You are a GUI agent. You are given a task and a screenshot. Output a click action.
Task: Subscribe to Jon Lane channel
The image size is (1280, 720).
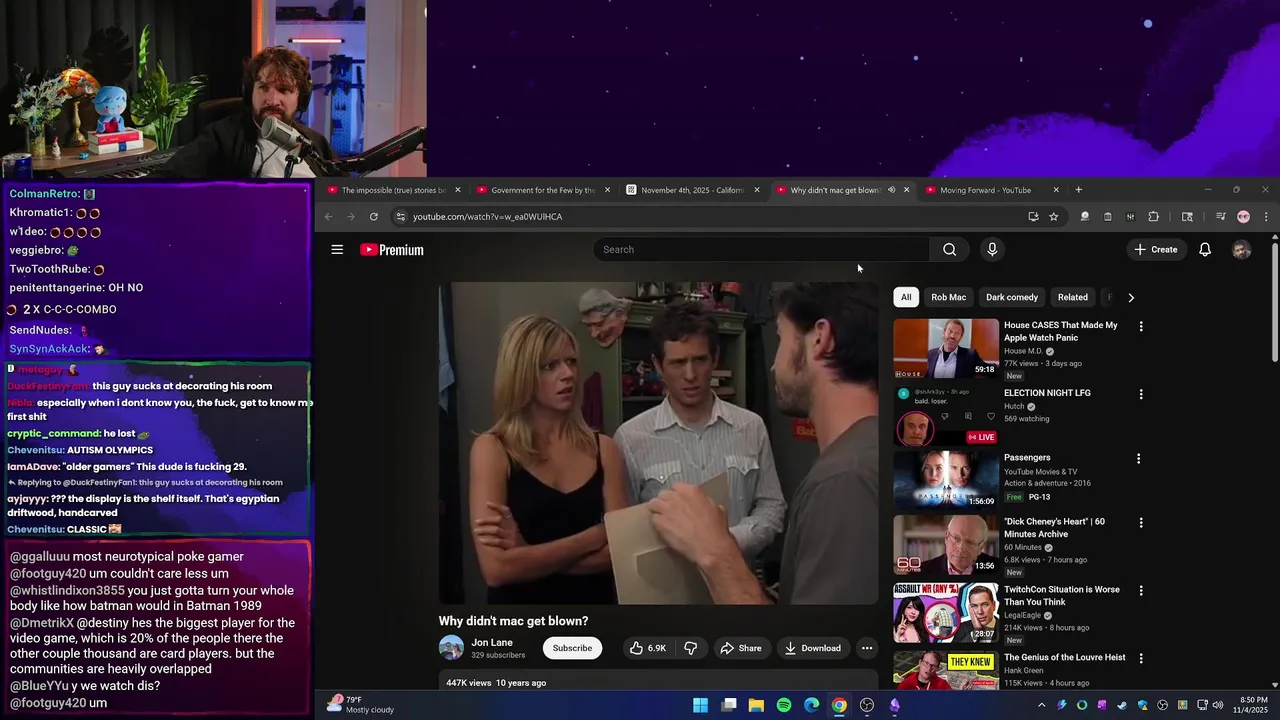tap(572, 648)
